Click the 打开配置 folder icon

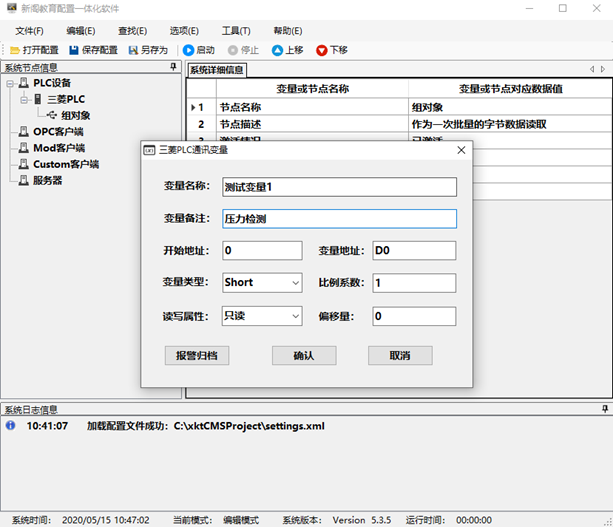tap(15, 50)
